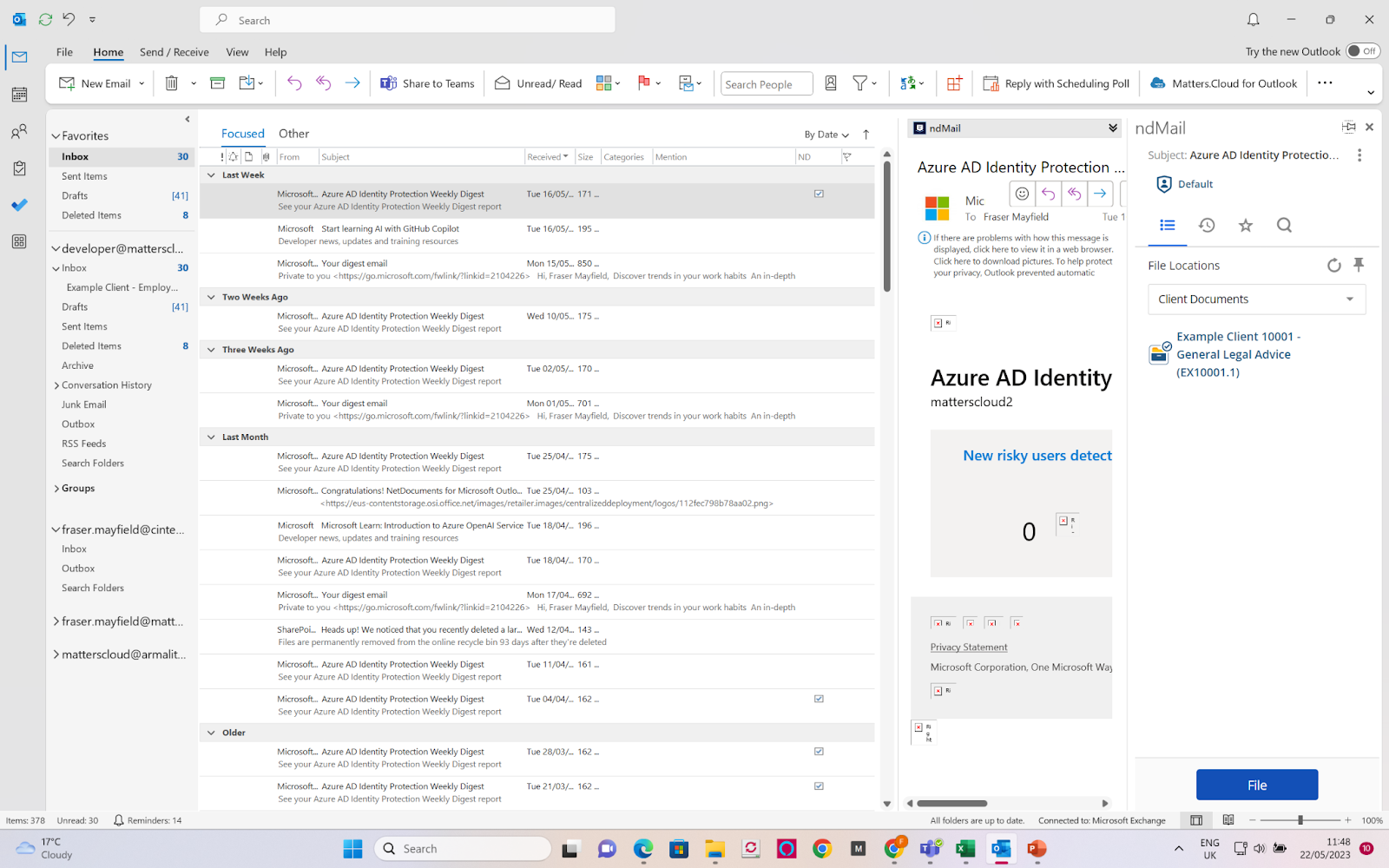Open the history tab in ndMail panel
1389x868 pixels.
(x=1207, y=226)
